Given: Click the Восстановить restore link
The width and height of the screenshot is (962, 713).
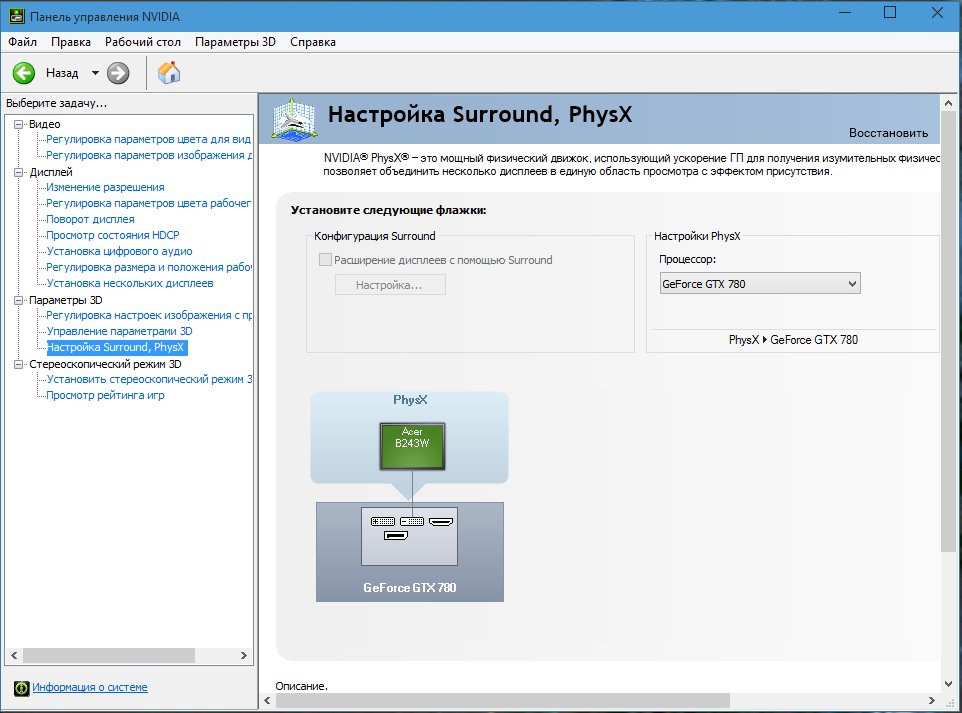Looking at the screenshot, I should (888, 133).
